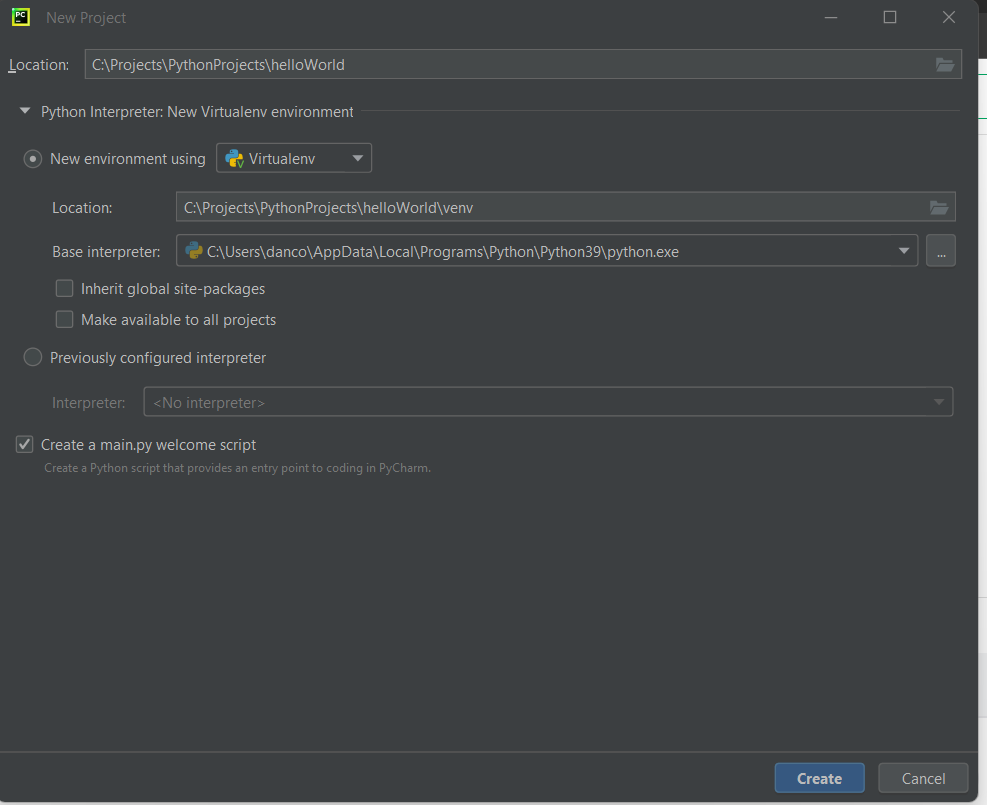Image resolution: width=987 pixels, height=805 pixels.
Task: Click the New Project title text
Action: (x=86, y=18)
